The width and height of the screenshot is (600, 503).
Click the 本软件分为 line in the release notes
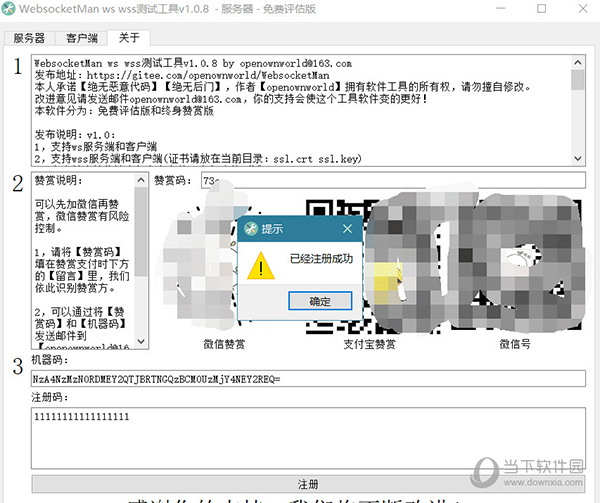click(x=124, y=111)
